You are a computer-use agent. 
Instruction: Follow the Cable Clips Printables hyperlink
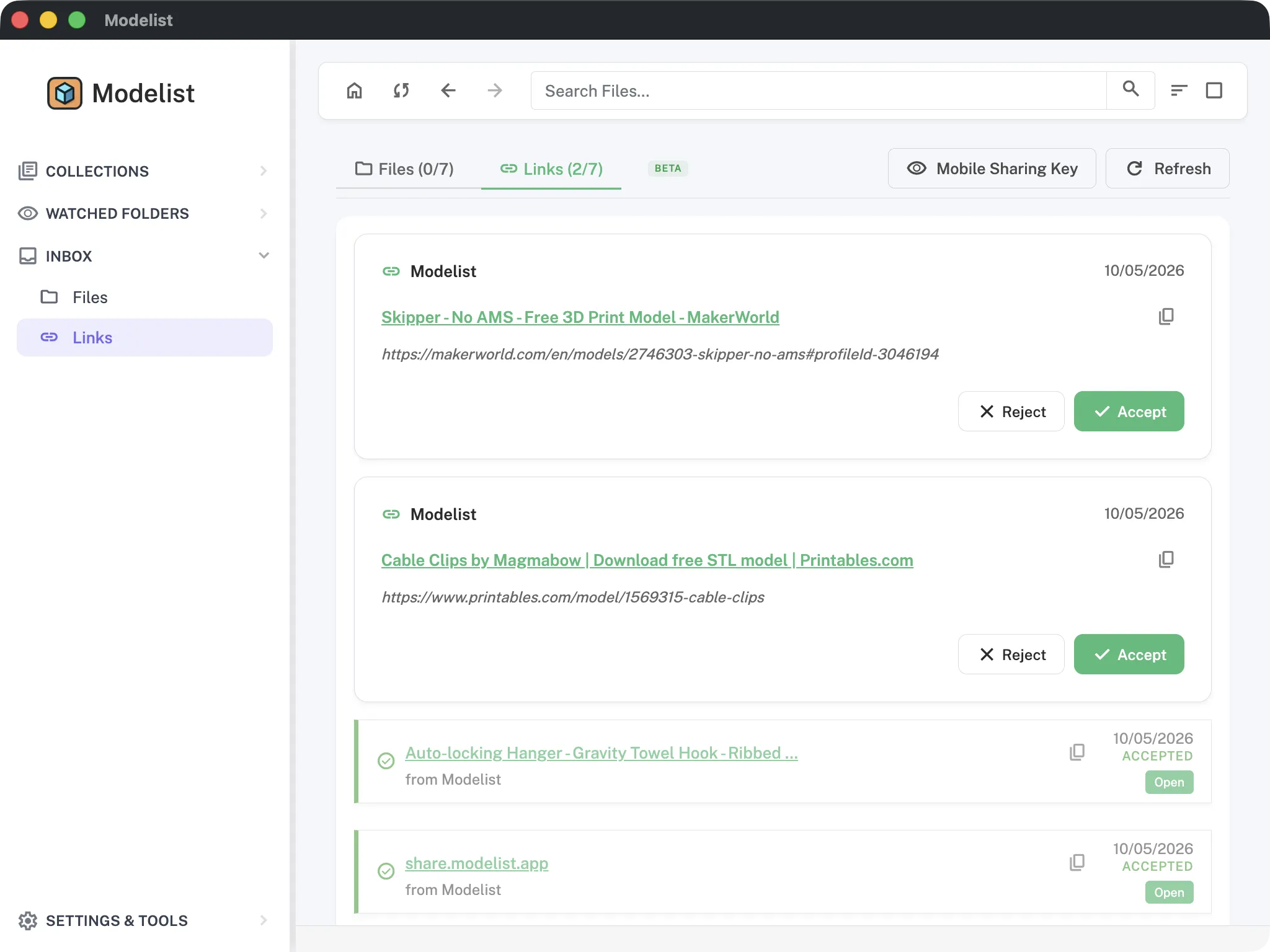point(647,560)
